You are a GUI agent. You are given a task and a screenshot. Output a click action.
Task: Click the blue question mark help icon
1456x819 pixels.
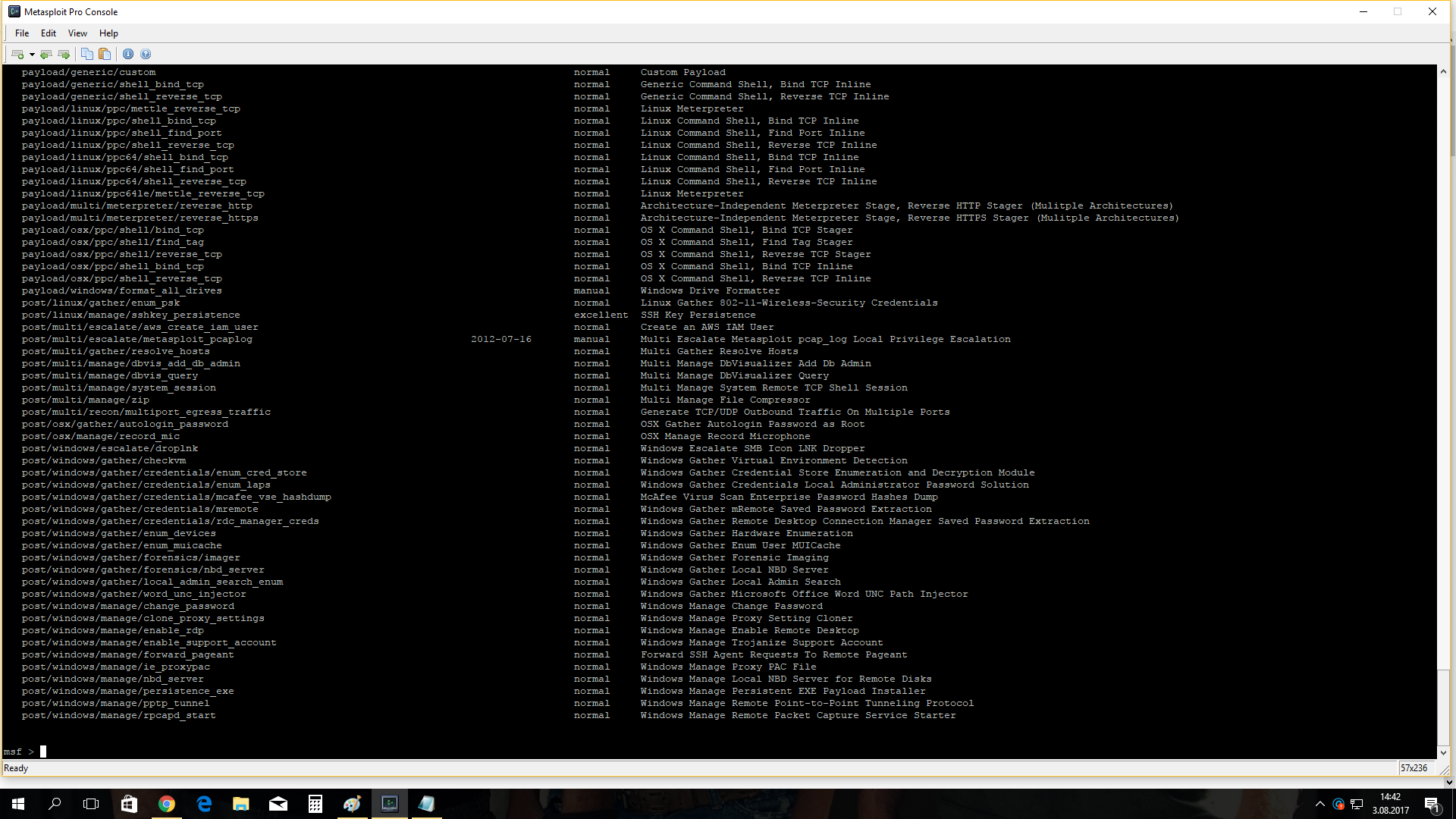pyautogui.click(x=146, y=54)
